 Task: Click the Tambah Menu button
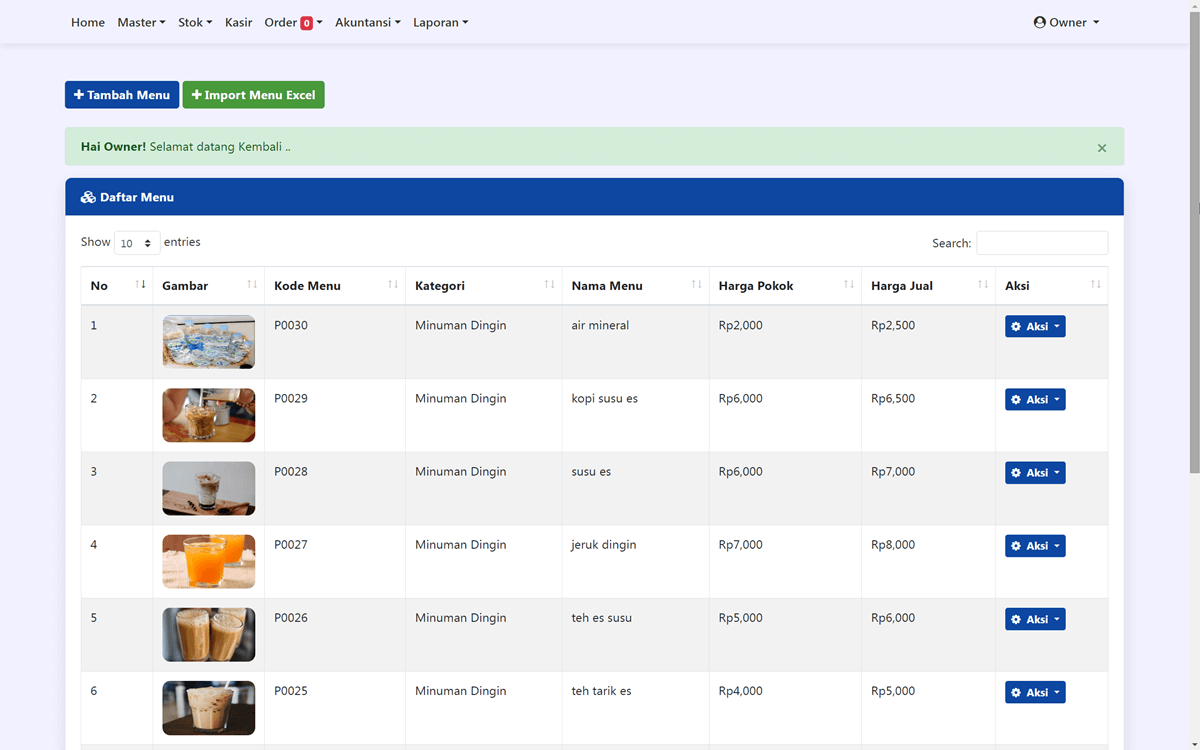tap(122, 94)
